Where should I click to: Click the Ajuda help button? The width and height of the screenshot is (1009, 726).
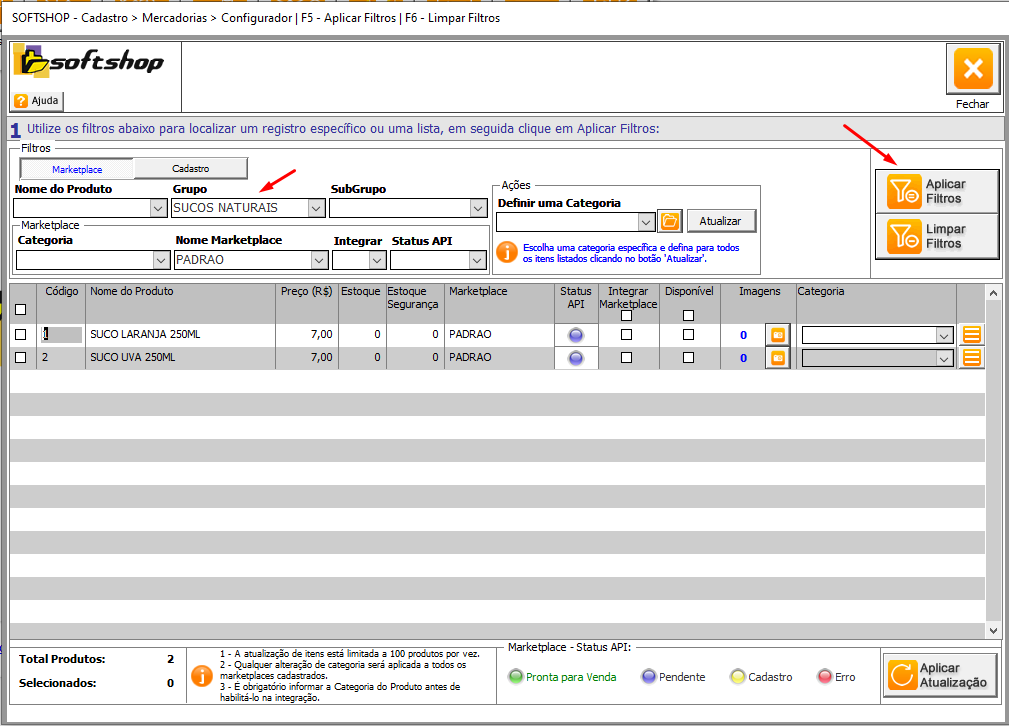click(x=37, y=100)
